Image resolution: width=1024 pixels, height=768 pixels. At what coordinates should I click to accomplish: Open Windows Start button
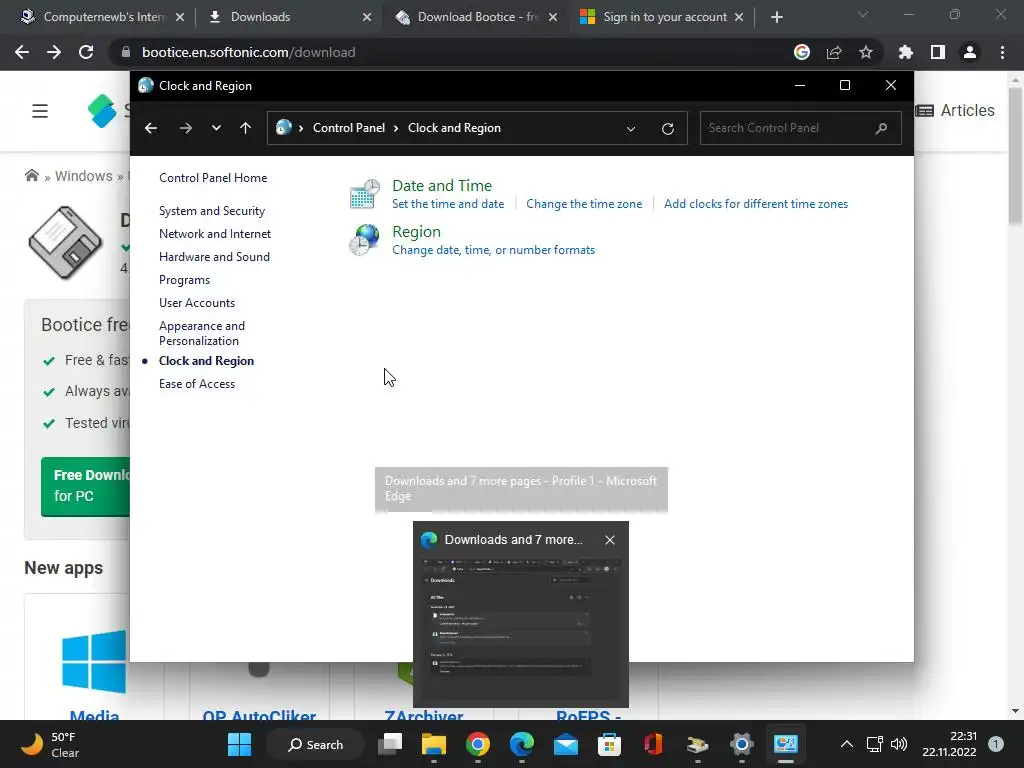239,744
